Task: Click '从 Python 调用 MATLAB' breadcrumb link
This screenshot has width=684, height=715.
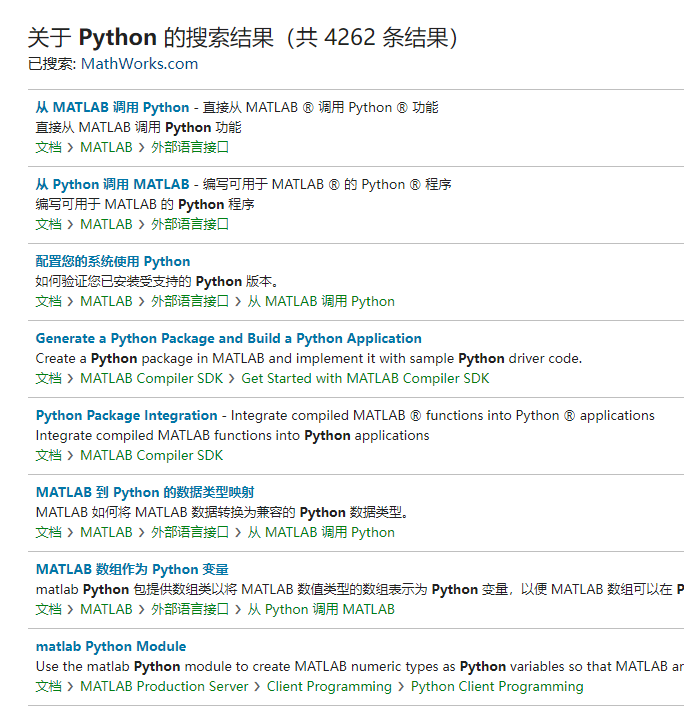Action: coord(321,609)
